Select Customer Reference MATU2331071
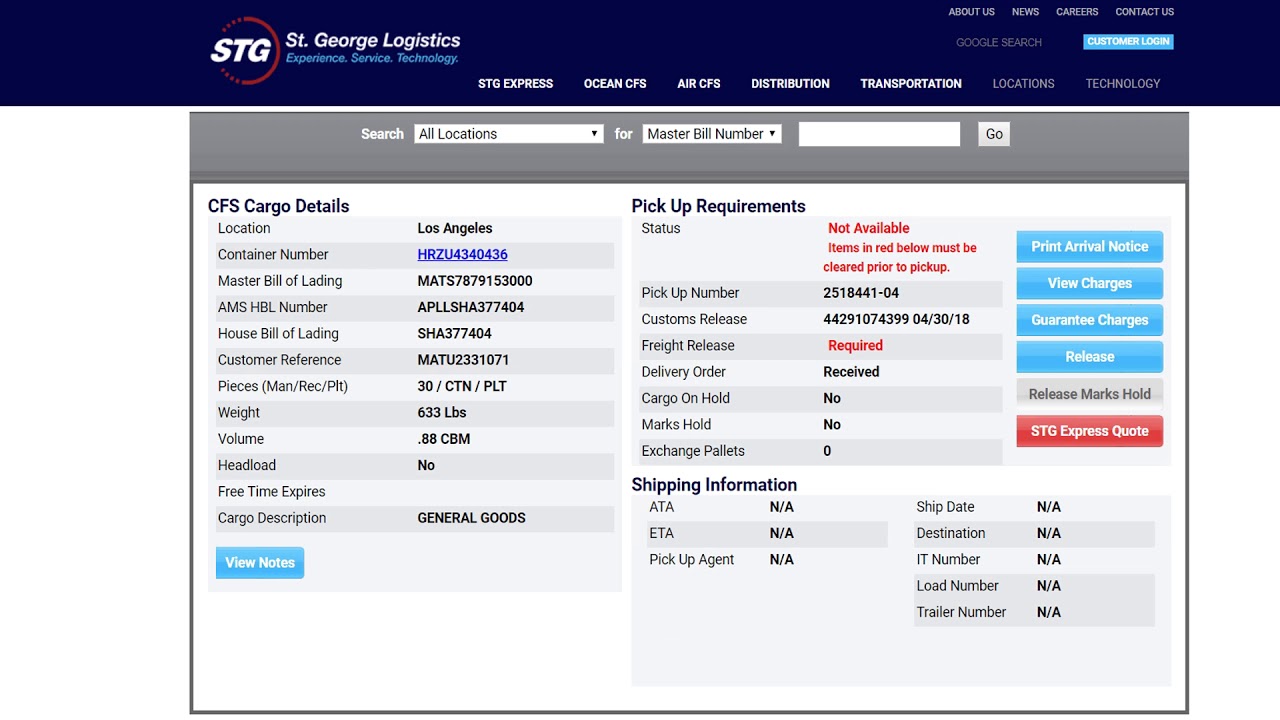The image size is (1280, 720). point(463,360)
